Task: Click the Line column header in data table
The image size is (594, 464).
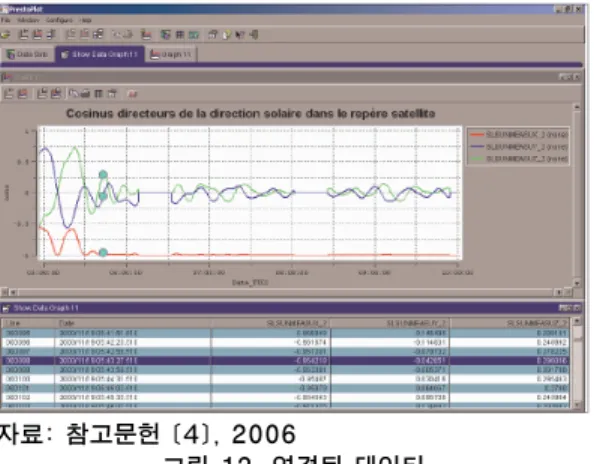Action: pyautogui.click(x=28, y=323)
